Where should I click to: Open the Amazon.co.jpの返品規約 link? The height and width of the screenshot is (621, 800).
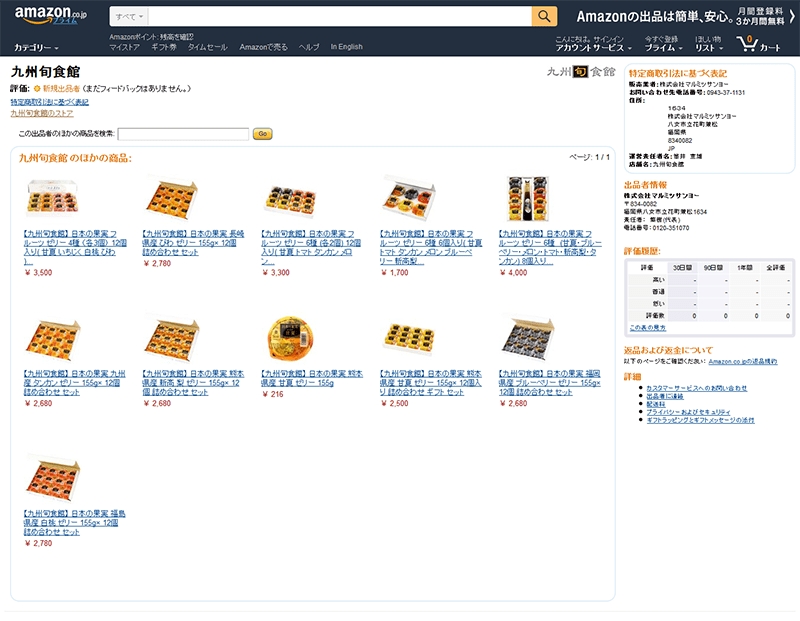[743, 361]
